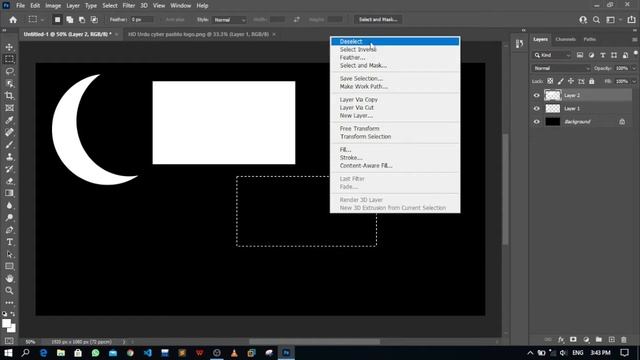Toggle lock position icon
The image size is (640, 360).
571,81
